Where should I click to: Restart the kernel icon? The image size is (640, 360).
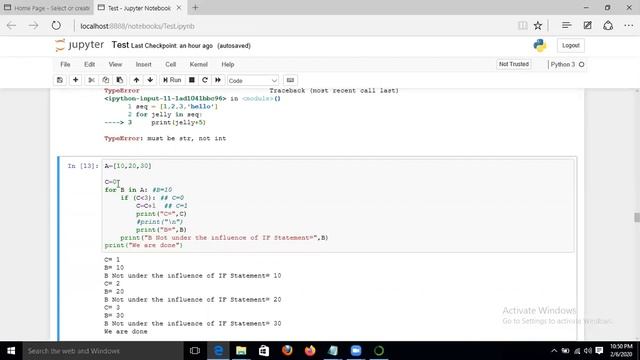(205, 80)
